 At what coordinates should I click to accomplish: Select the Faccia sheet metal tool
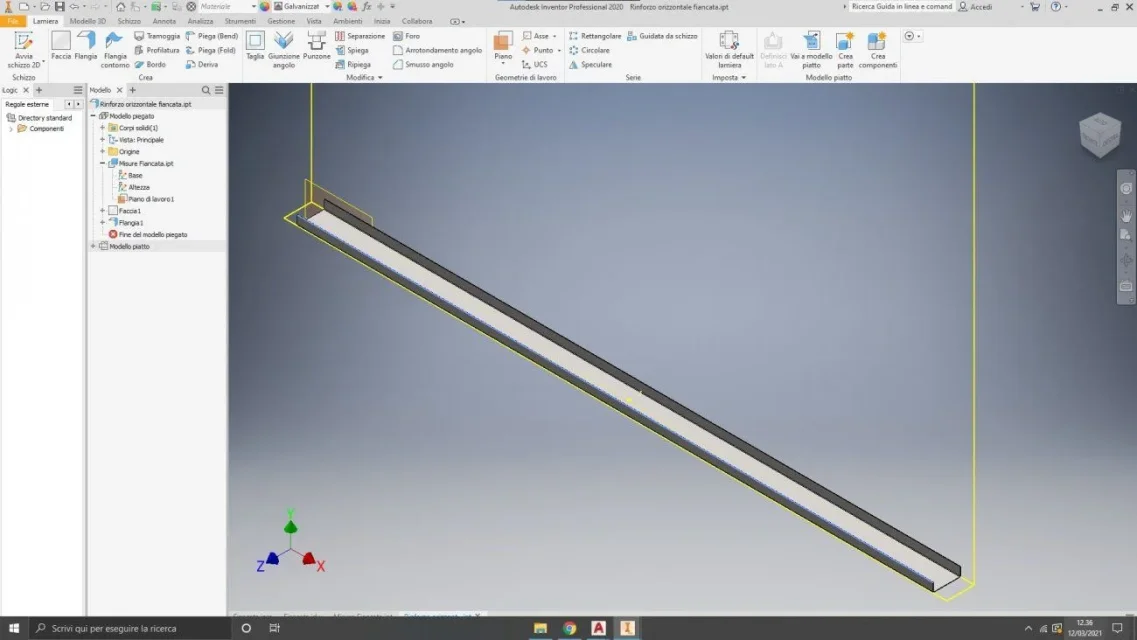(x=61, y=45)
